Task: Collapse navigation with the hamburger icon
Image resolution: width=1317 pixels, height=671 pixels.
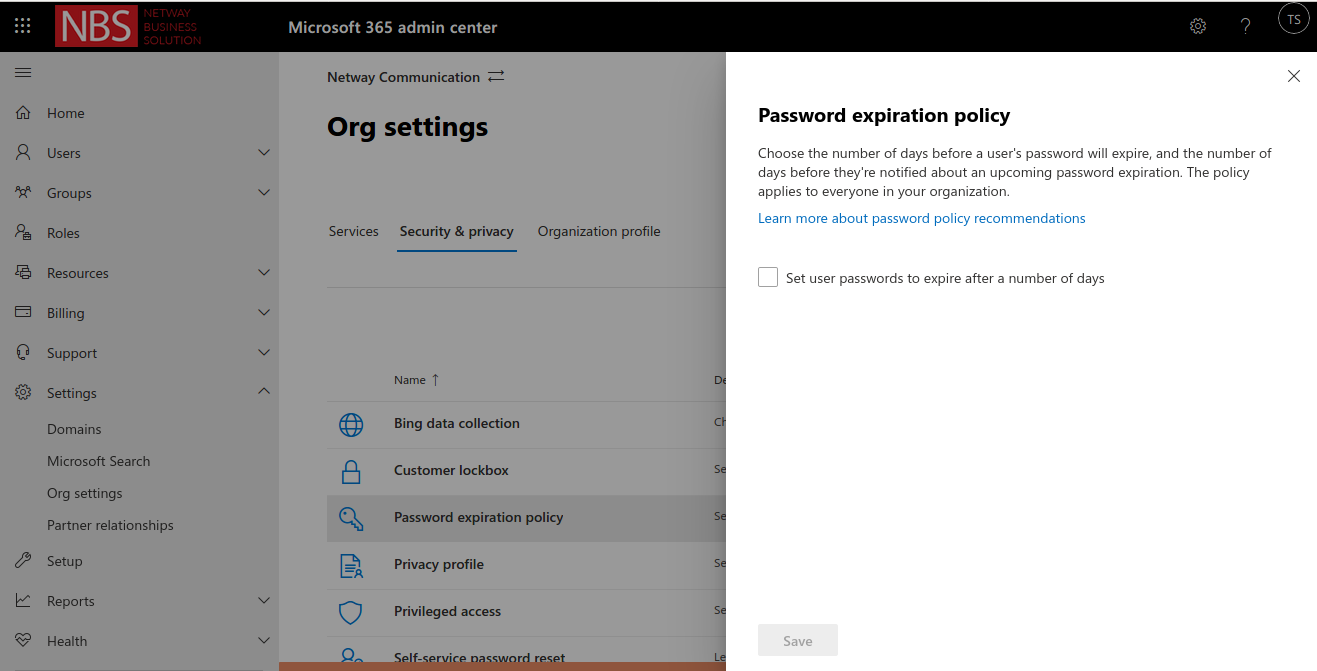Action: [x=23, y=73]
